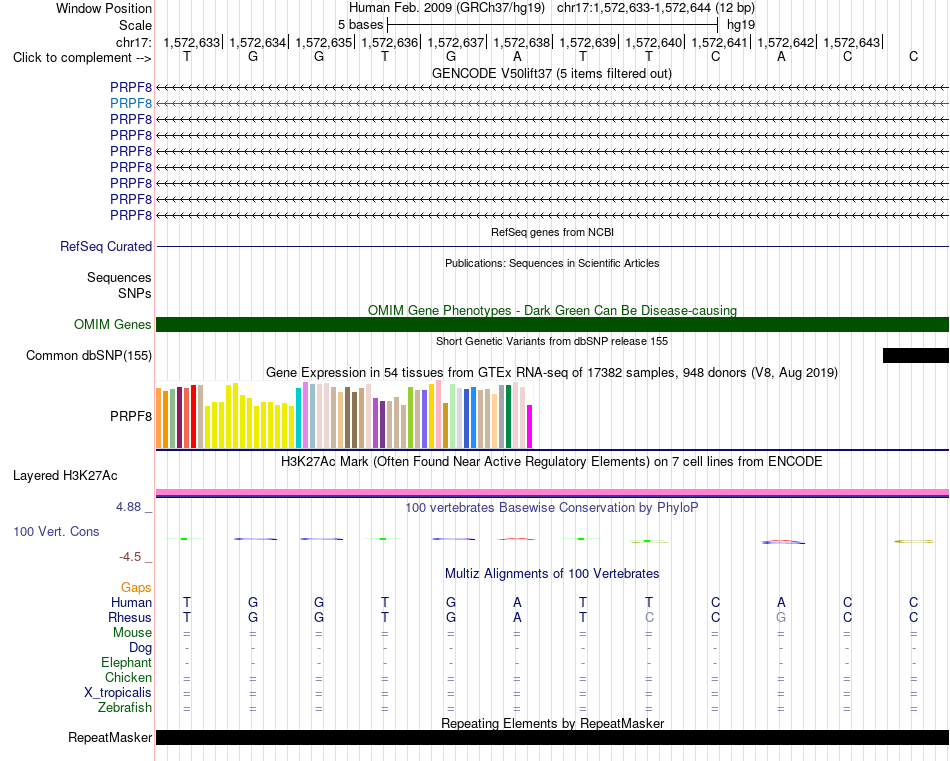The width and height of the screenshot is (950, 761).
Task: Click position label 1,572,634
Action: click(257, 42)
